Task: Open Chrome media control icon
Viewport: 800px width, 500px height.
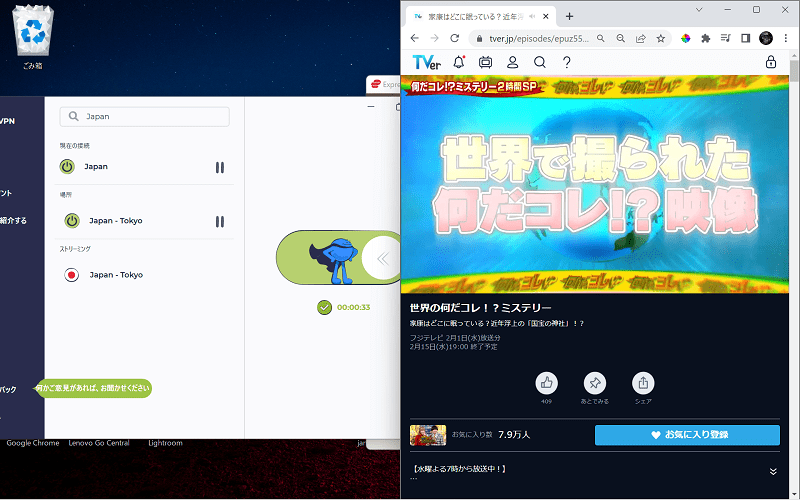Action: point(726,38)
